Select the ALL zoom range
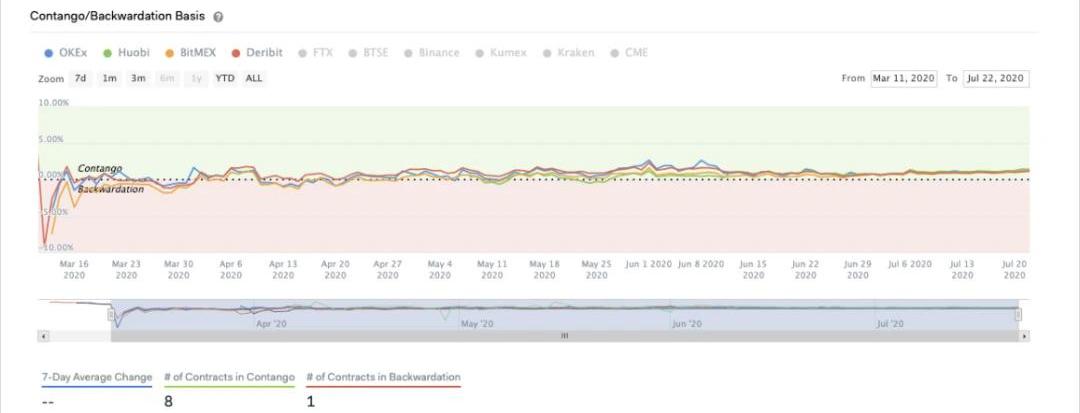Image resolution: width=1080 pixels, height=413 pixels. pos(254,78)
